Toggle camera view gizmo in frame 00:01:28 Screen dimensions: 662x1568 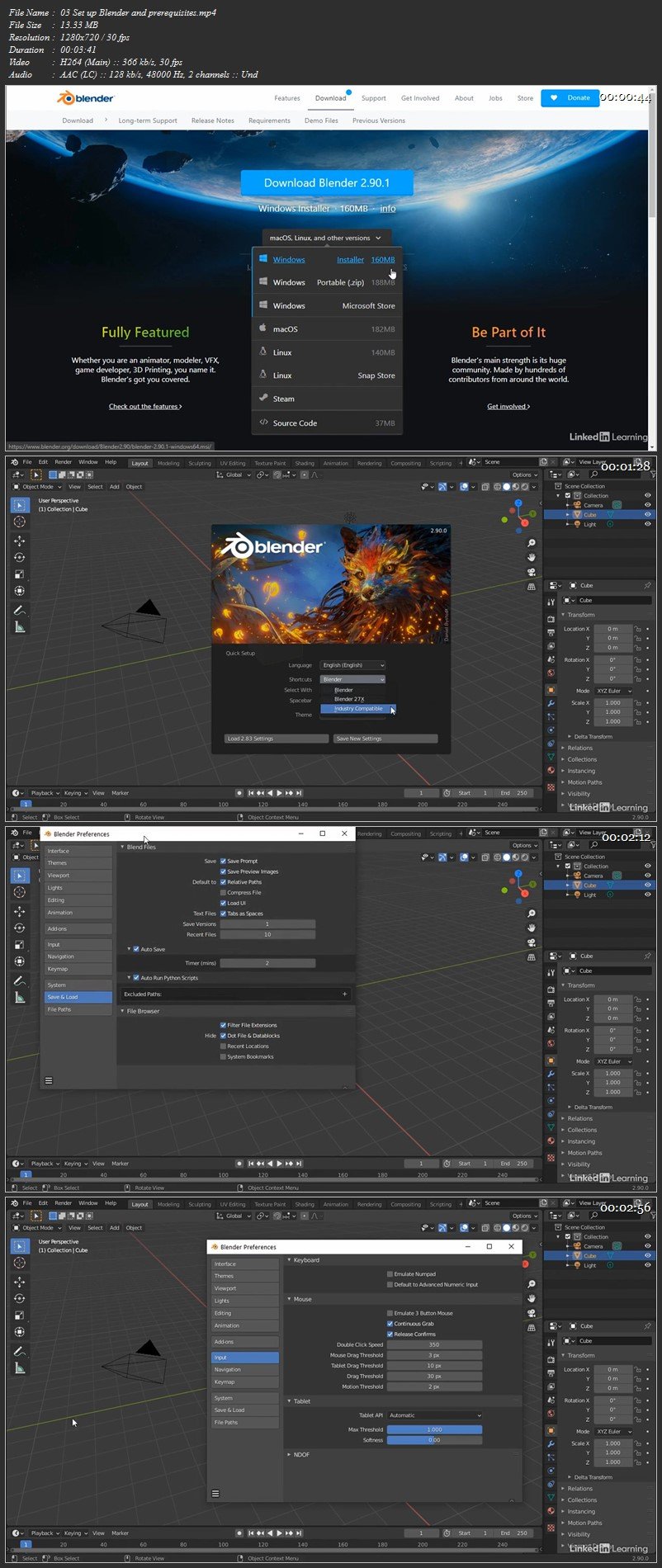(x=532, y=572)
